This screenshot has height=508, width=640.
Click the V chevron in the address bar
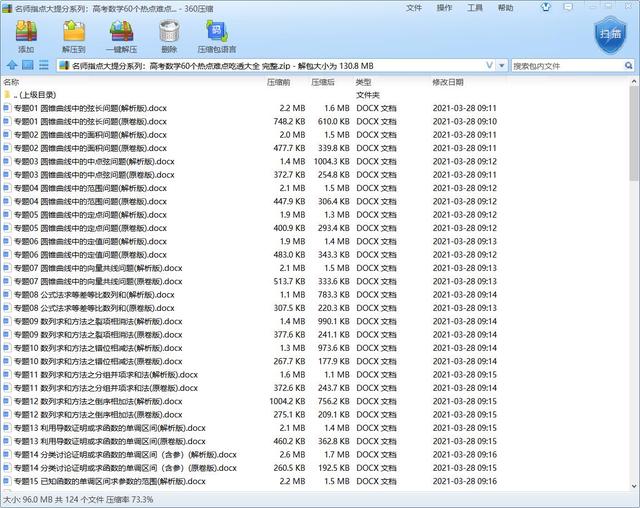(490, 65)
